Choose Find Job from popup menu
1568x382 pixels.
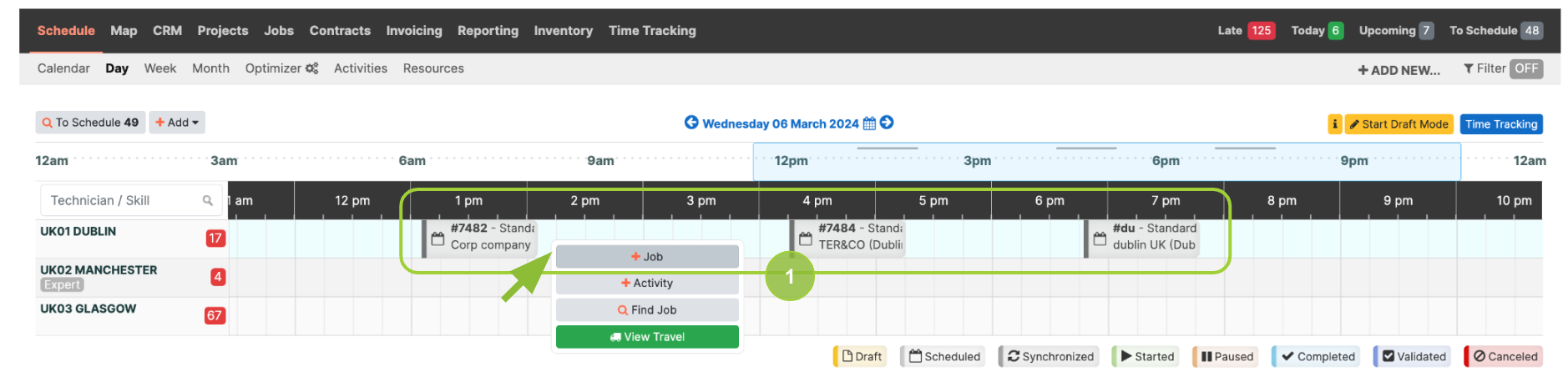coord(647,310)
